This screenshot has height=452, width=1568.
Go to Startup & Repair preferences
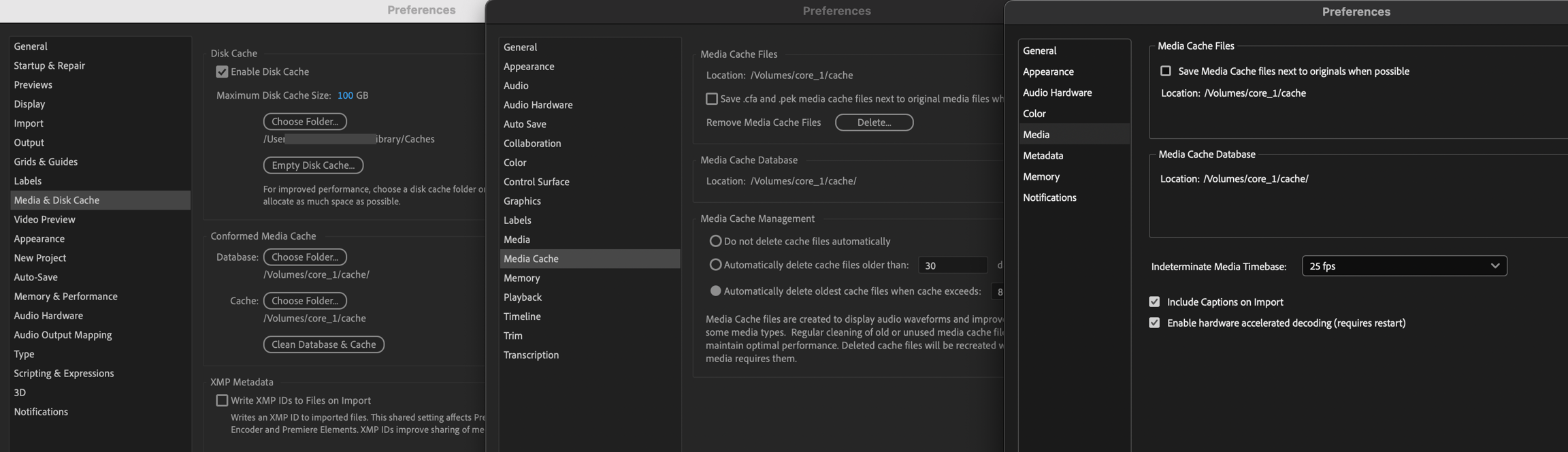(49, 65)
